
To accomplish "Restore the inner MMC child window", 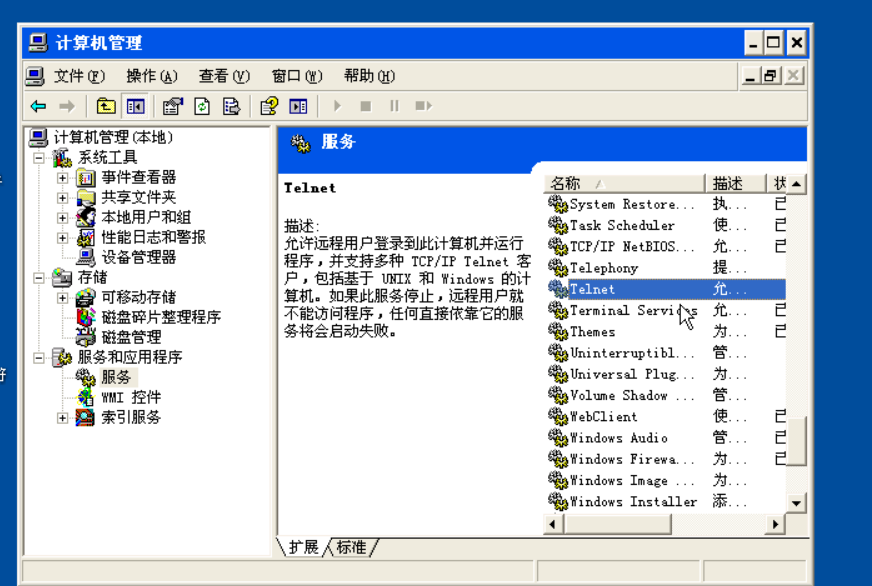I will coord(770,76).
